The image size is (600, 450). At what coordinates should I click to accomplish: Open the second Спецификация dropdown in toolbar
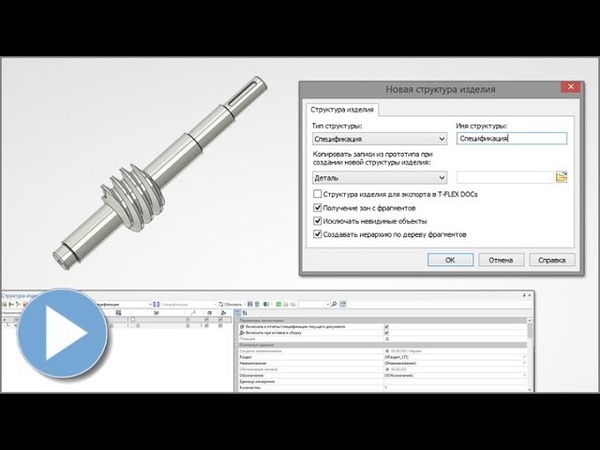point(215,304)
